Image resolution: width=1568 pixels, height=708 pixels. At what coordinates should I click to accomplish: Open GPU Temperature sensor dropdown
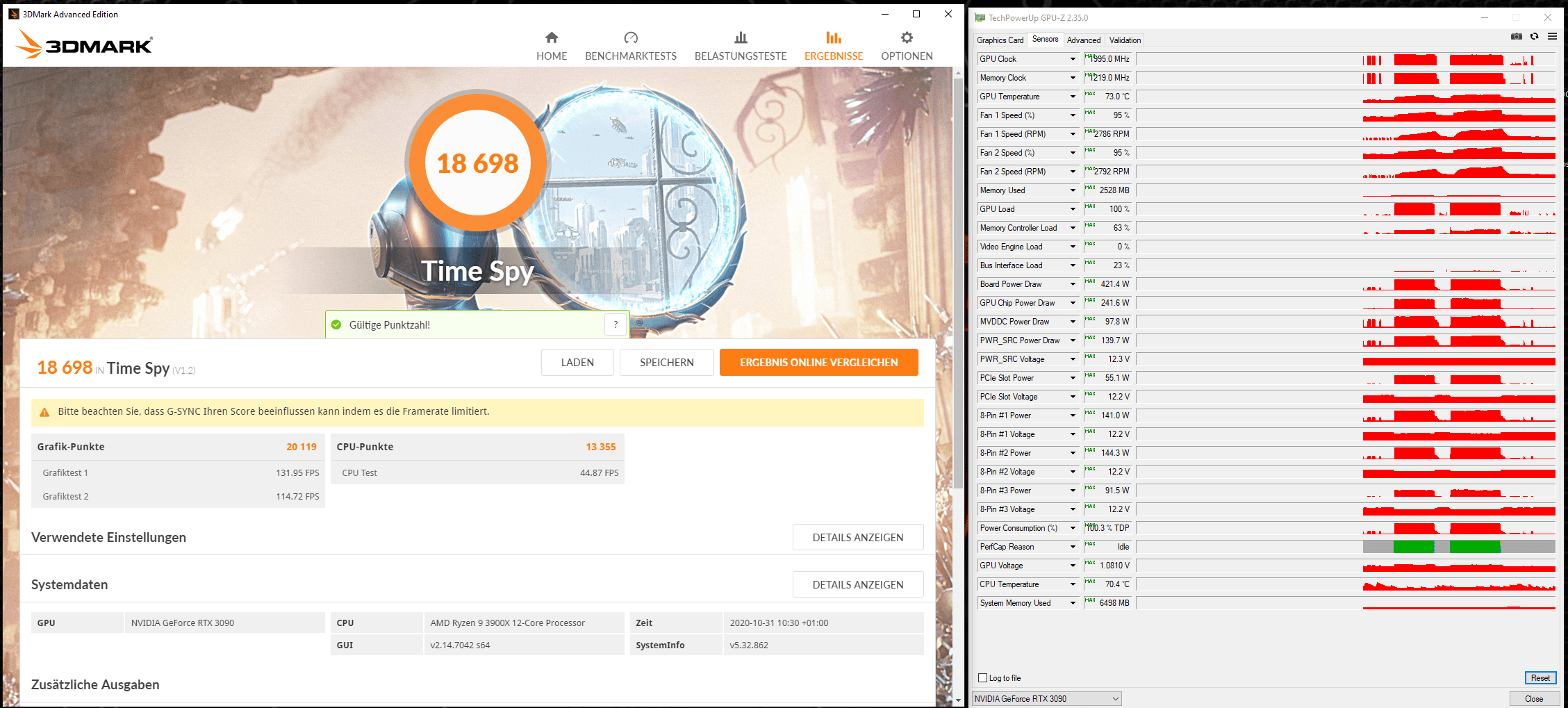[x=1073, y=97]
